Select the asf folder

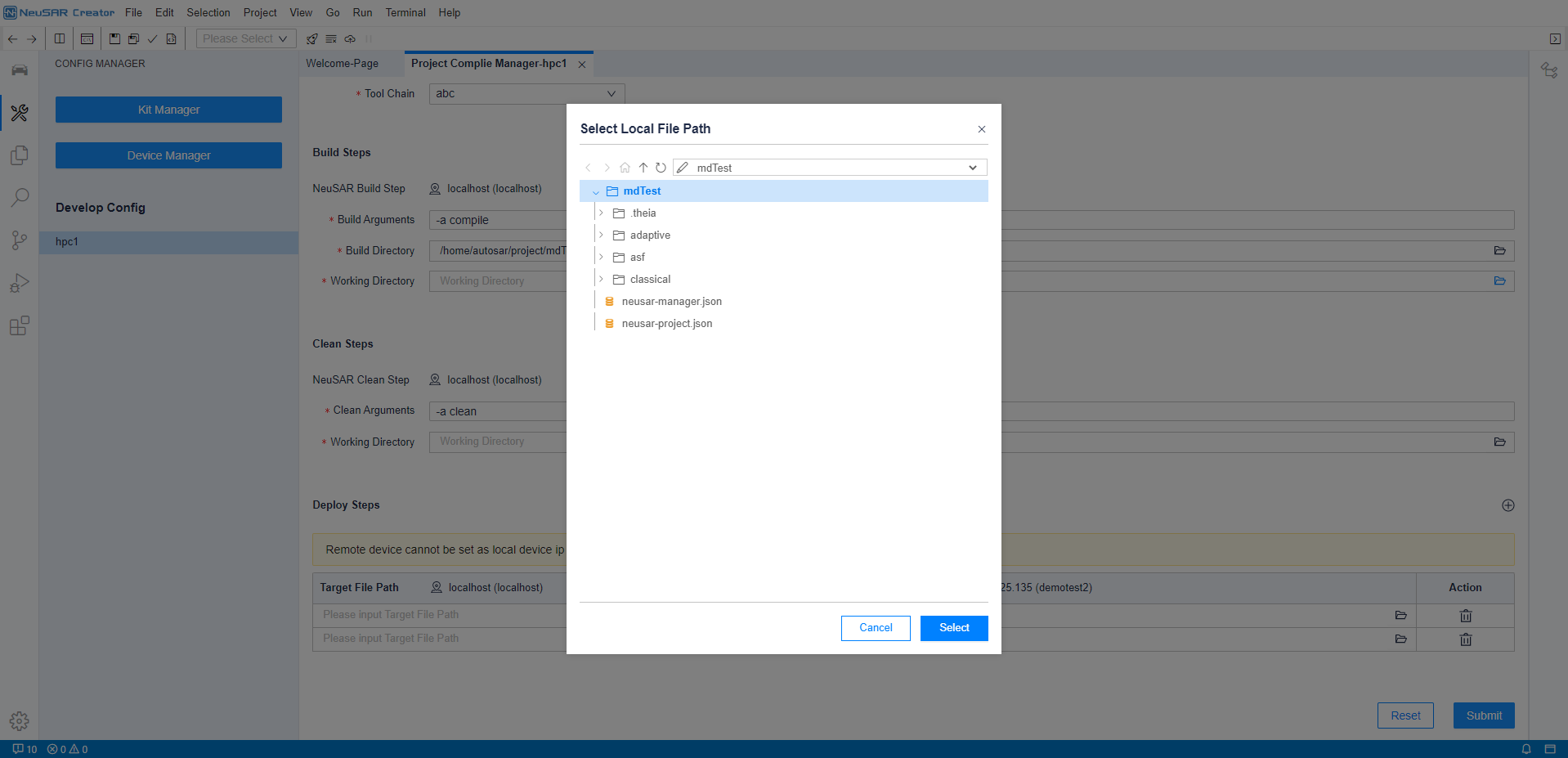(x=637, y=258)
